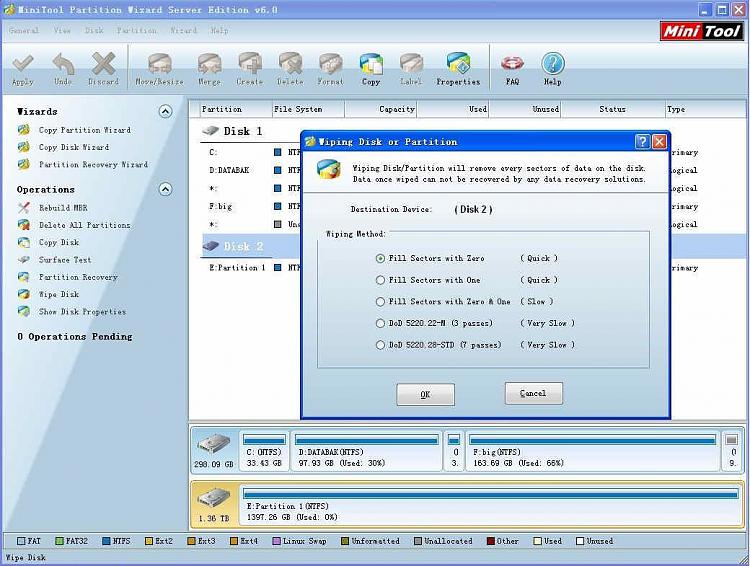Click the Label toolbar icon

[411, 69]
